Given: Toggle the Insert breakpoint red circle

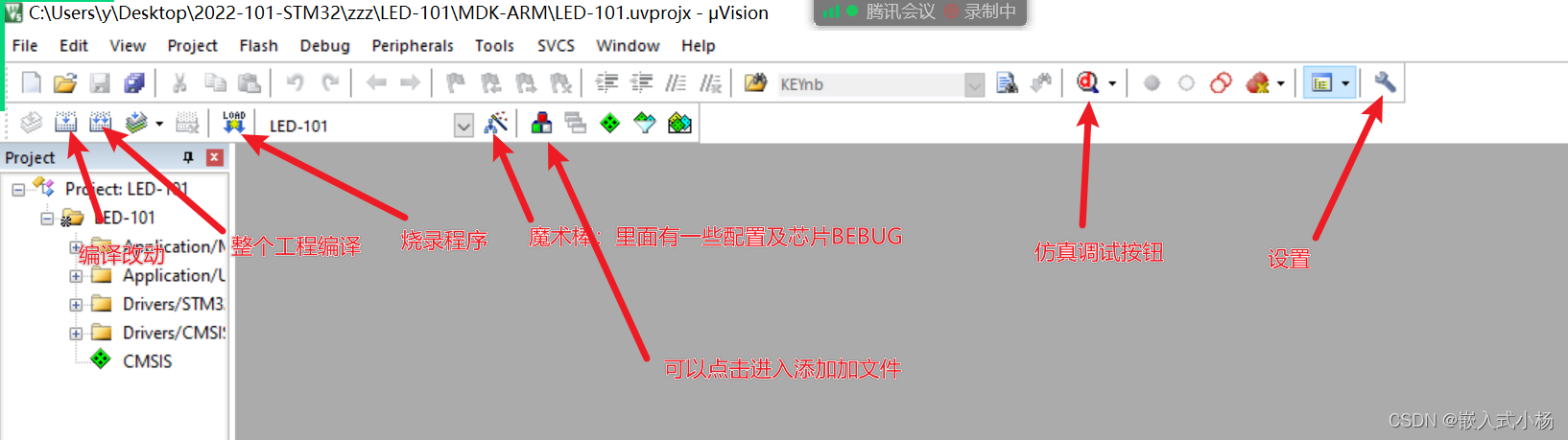Looking at the screenshot, I should click(1152, 83).
